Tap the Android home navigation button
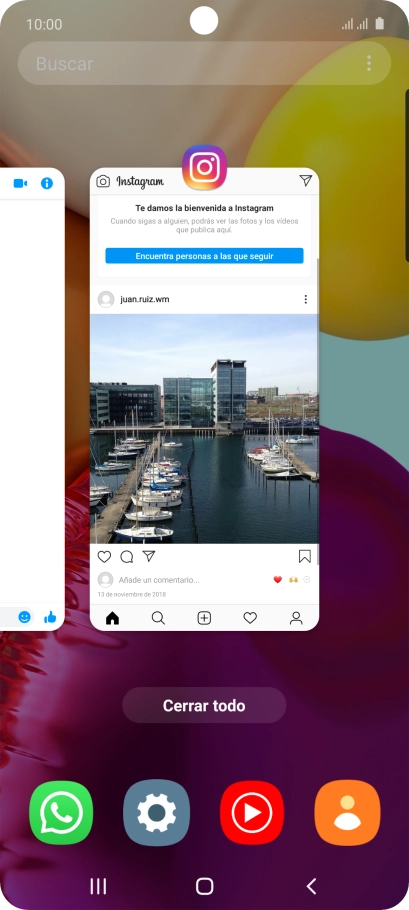This screenshot has height=910, width=409. [x=204, y=886]
